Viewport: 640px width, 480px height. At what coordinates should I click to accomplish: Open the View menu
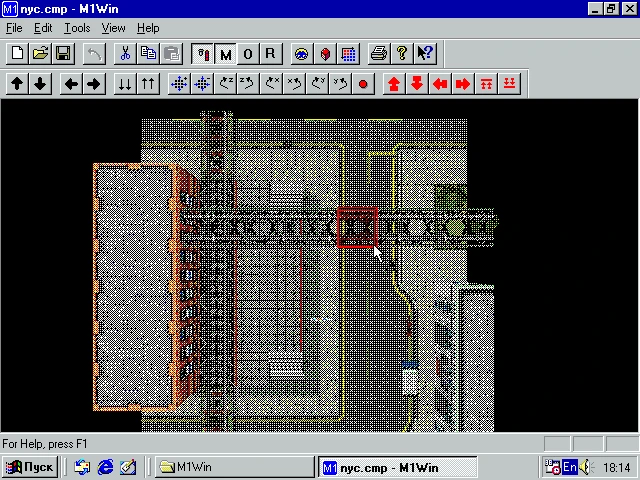113,28
